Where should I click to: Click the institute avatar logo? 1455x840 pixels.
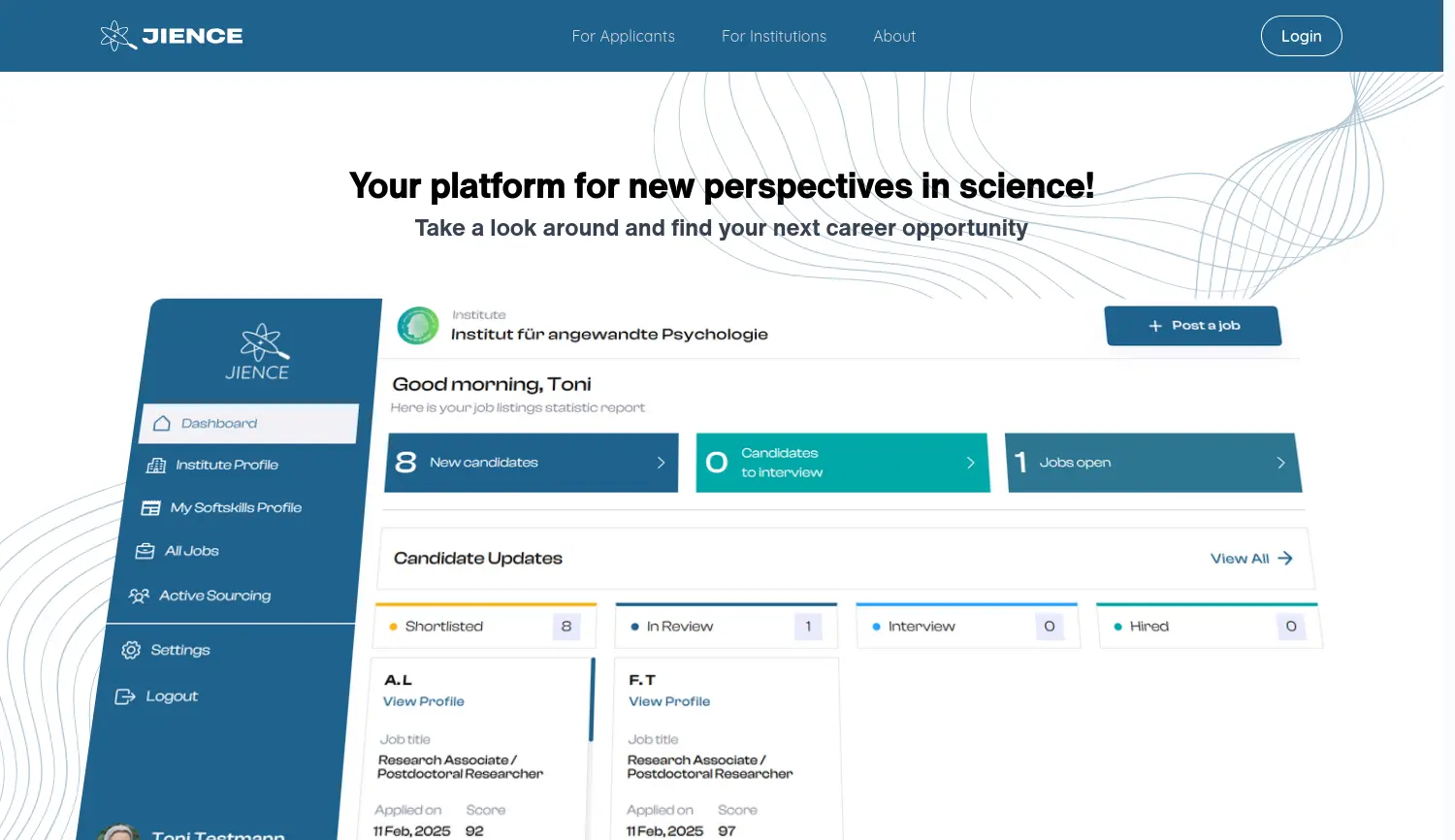click(x=418, y=326)
